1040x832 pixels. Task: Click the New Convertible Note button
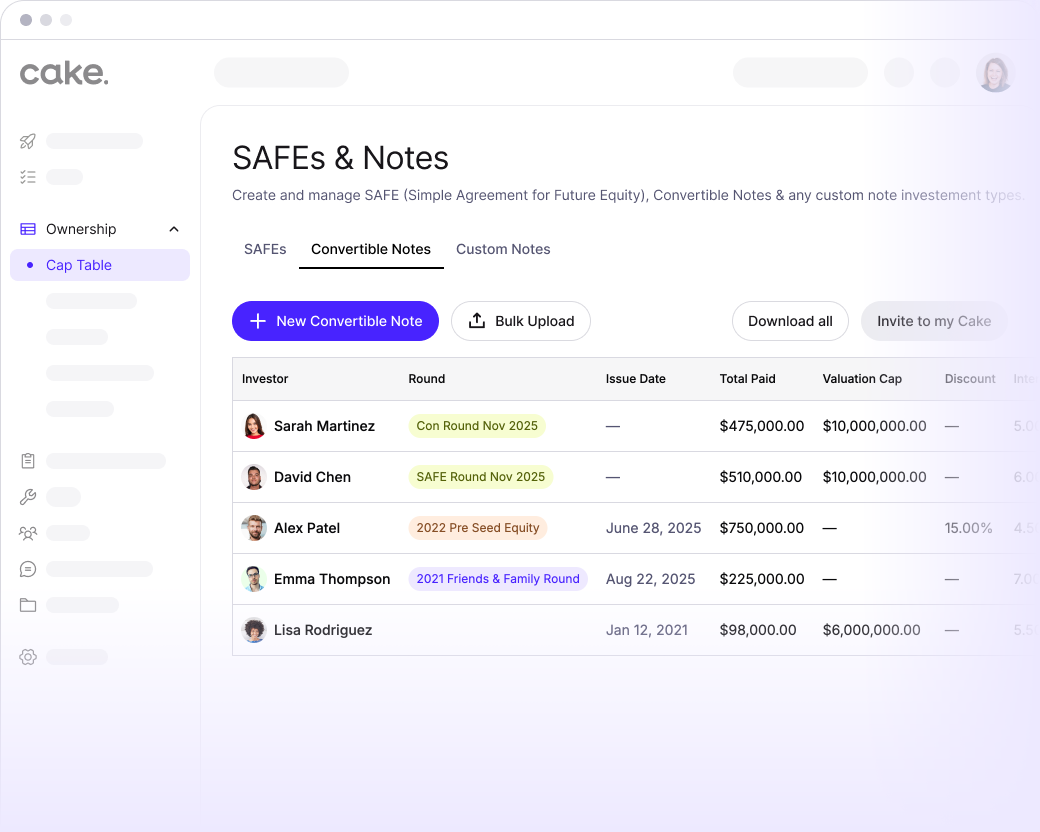click(335, 321)
